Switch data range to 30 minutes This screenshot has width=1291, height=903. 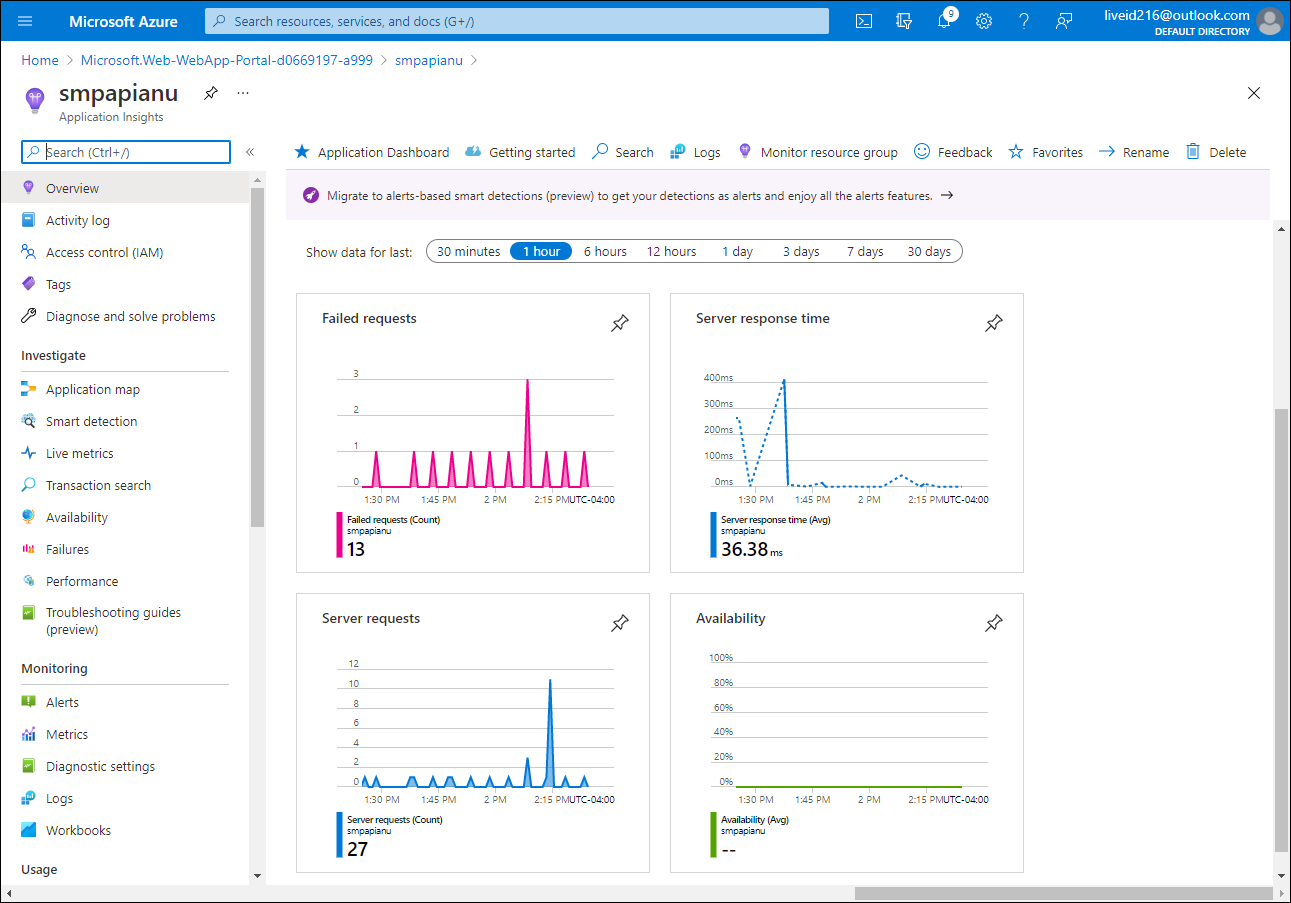467,251
